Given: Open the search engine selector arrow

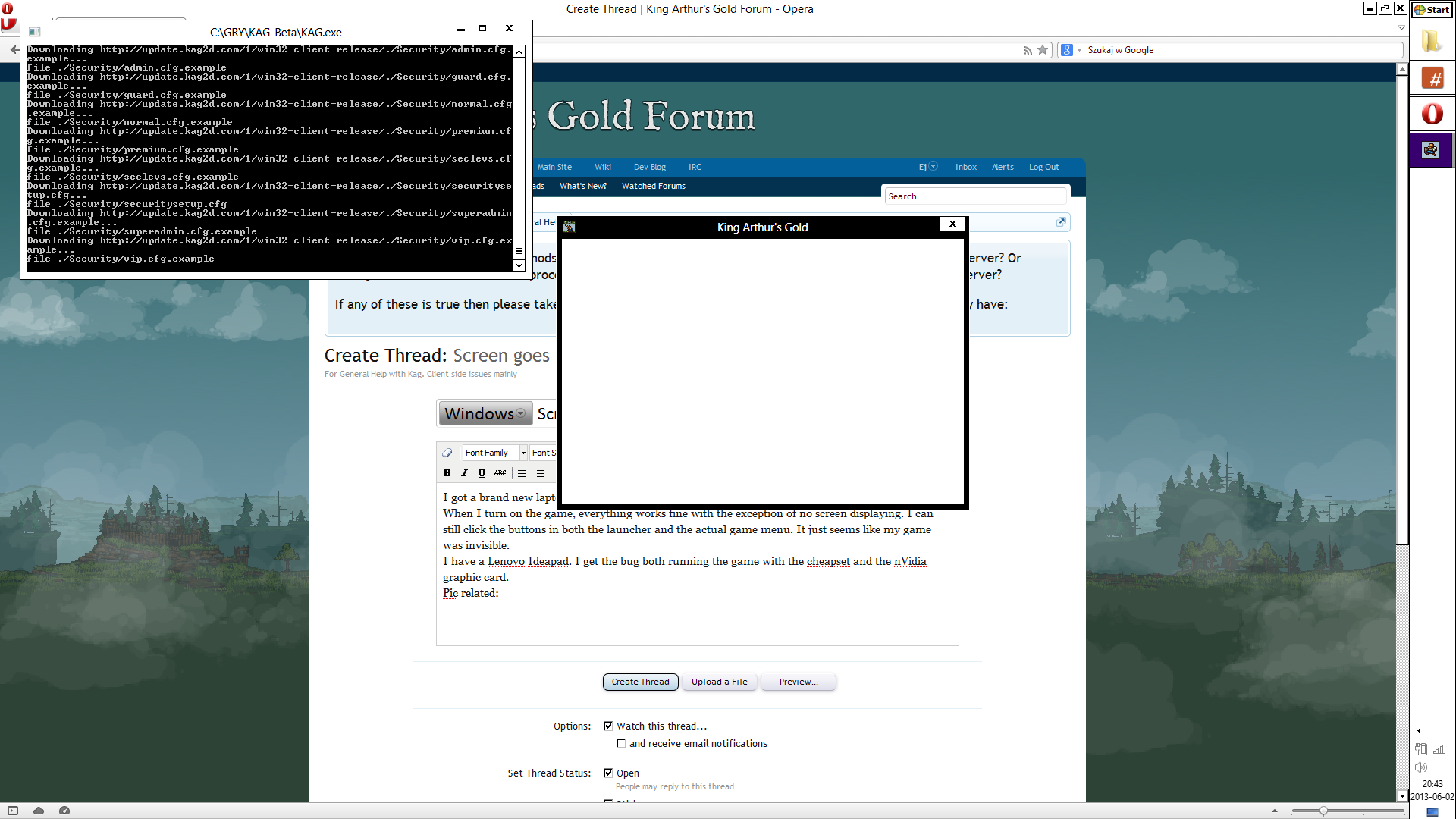Looking at the screenshot, I should (x=1079, y=50).
